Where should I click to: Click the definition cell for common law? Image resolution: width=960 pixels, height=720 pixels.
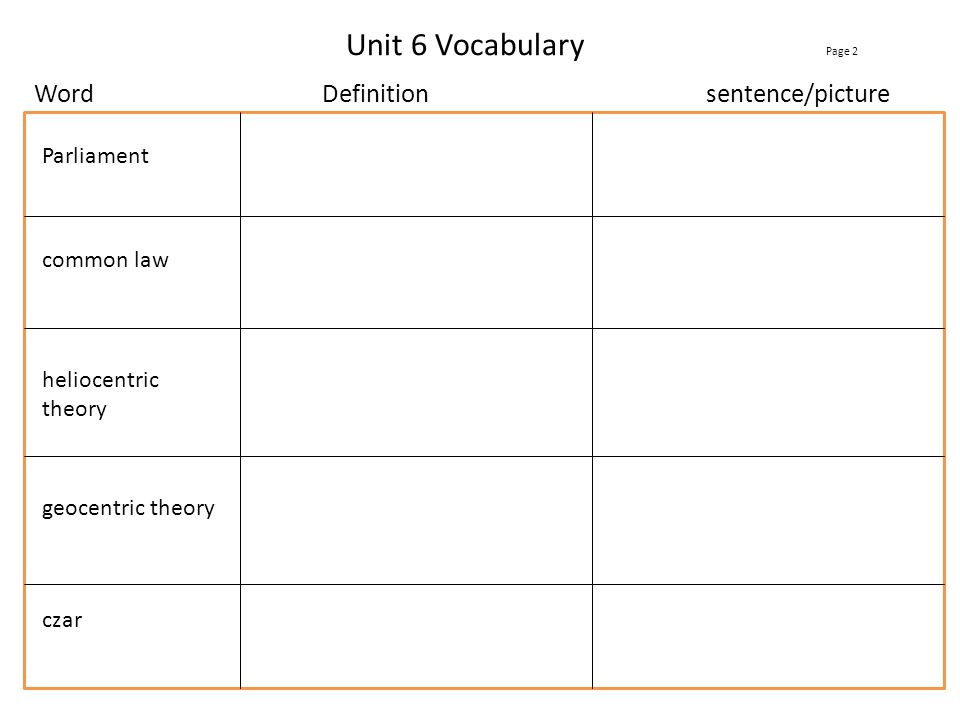416,272
